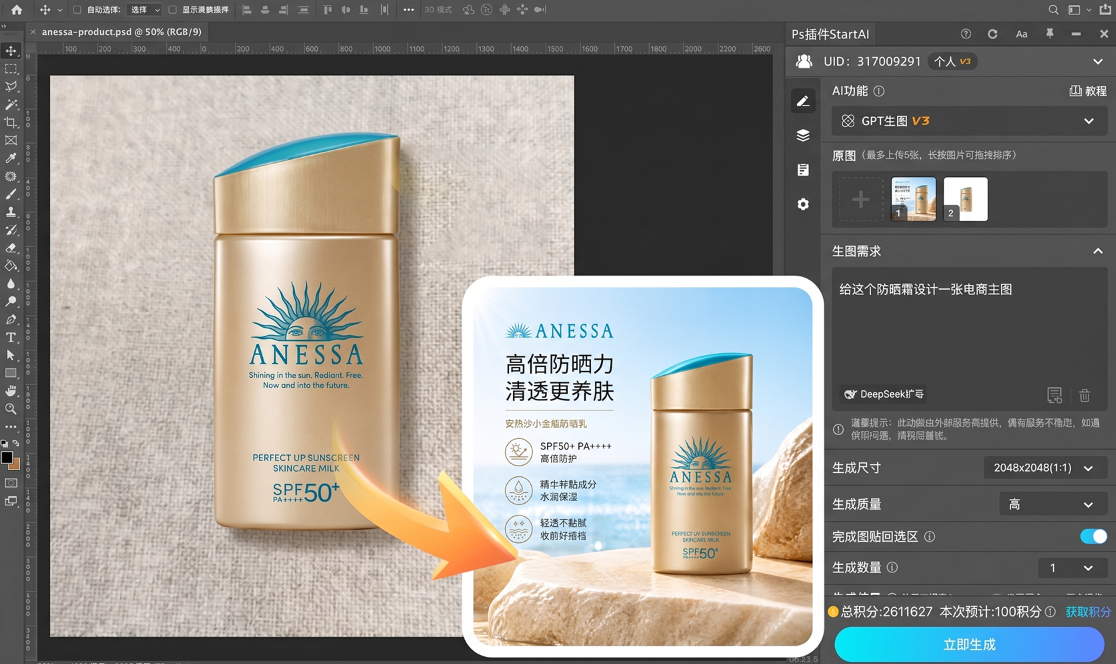This screenshot has width=1116, height=664.
Task: Pin the StartAI plugin panel
Action: coord(1050,33)
